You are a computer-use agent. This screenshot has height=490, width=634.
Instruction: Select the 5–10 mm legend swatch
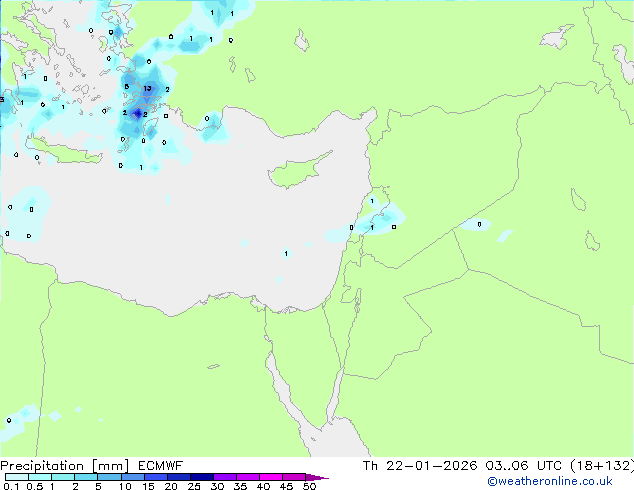(x=109, y=477)
